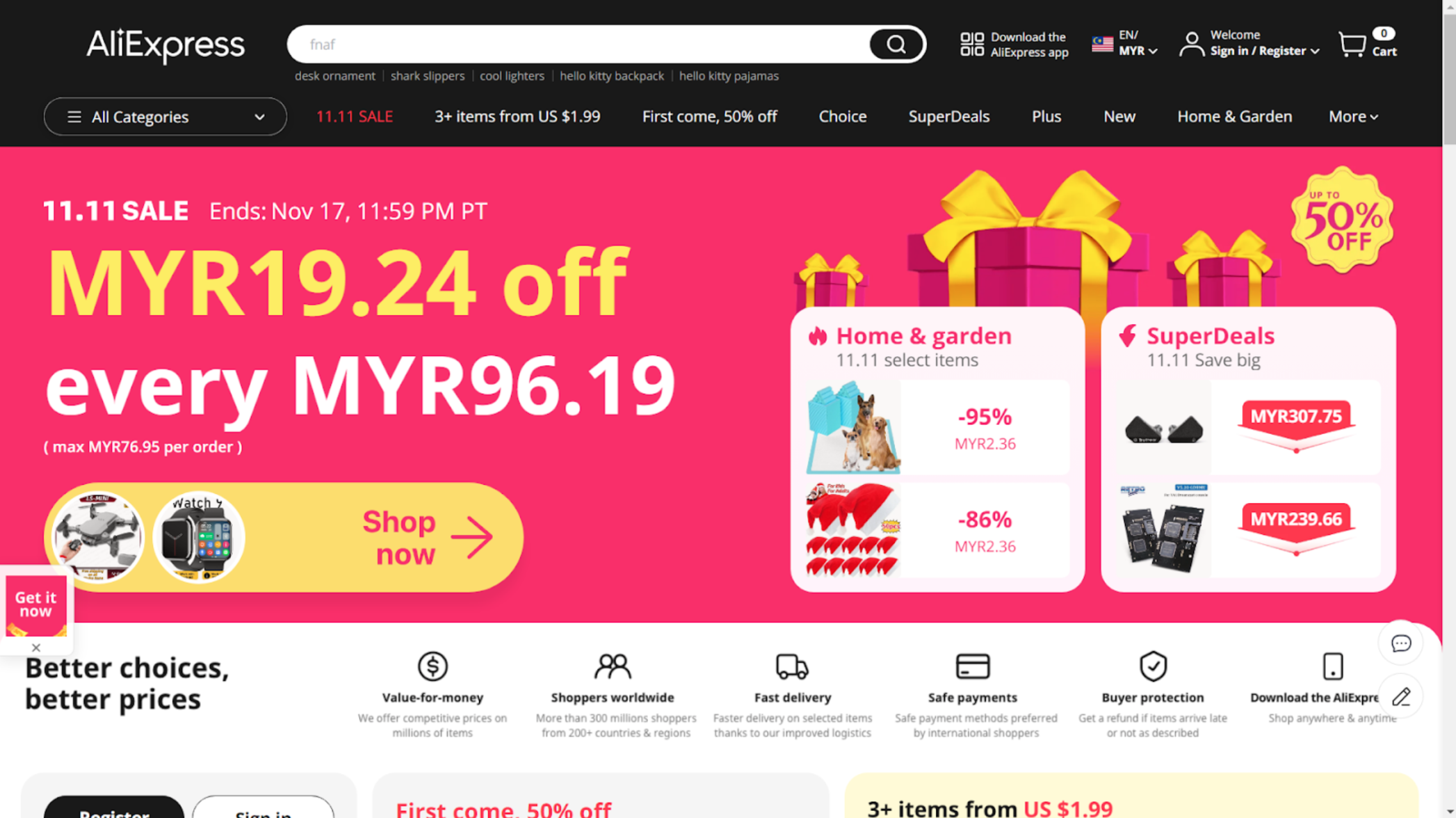Click the pencil feedback icon

click(1400, 696)
